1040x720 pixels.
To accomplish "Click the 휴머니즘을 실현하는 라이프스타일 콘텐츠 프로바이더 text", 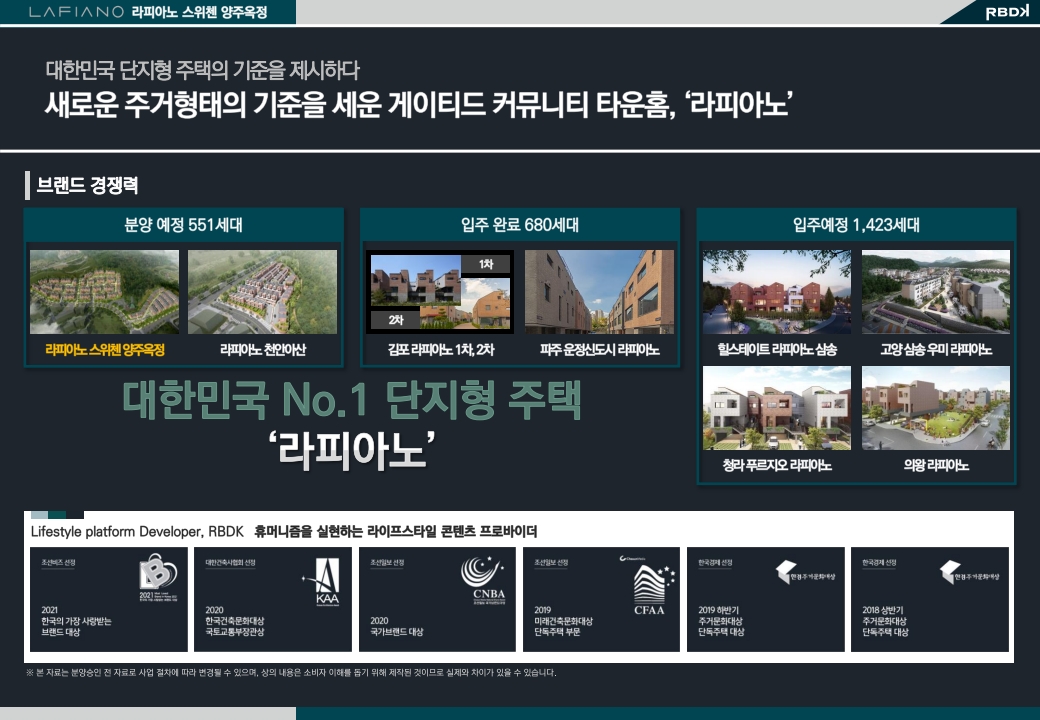I will click(x=396, y=532).
